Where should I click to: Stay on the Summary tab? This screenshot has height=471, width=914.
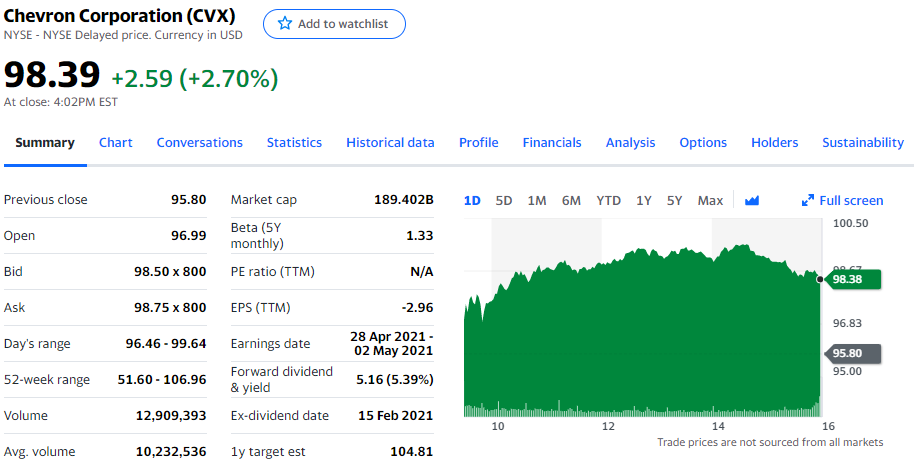point(45,143)
